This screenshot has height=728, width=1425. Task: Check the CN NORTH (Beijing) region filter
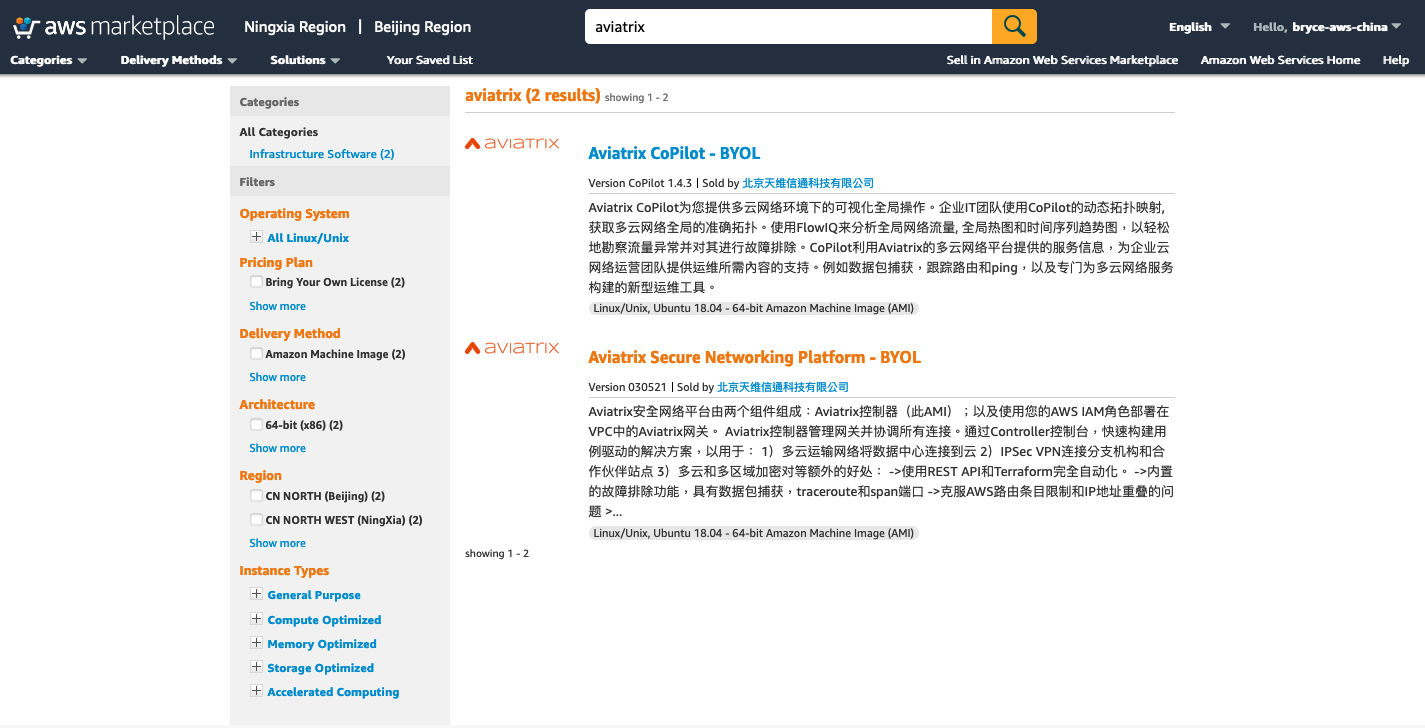tap(256, 495)
